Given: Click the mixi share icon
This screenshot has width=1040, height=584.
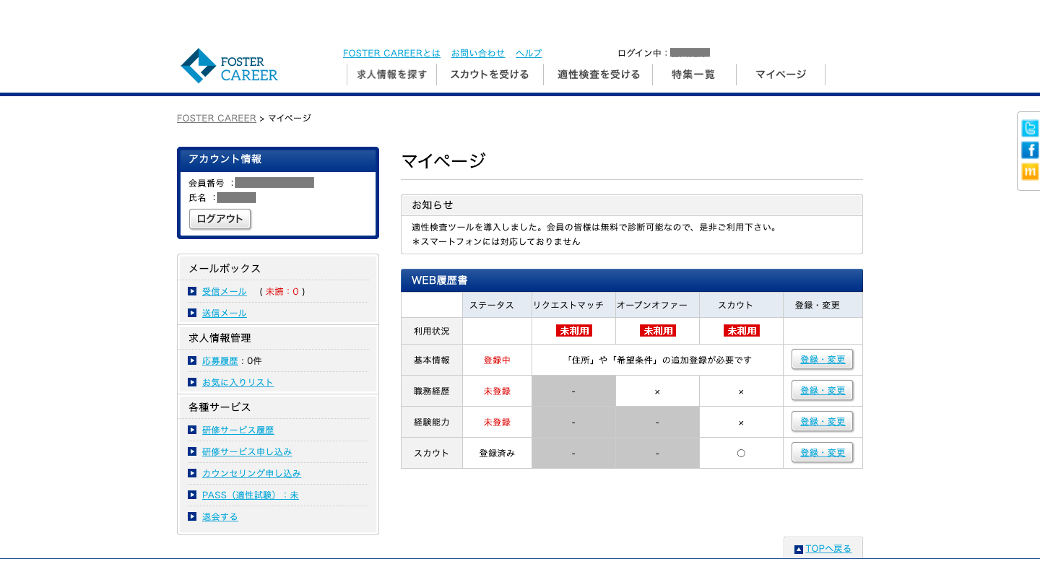Looking at the screenshot, I should pos(1029,172).
